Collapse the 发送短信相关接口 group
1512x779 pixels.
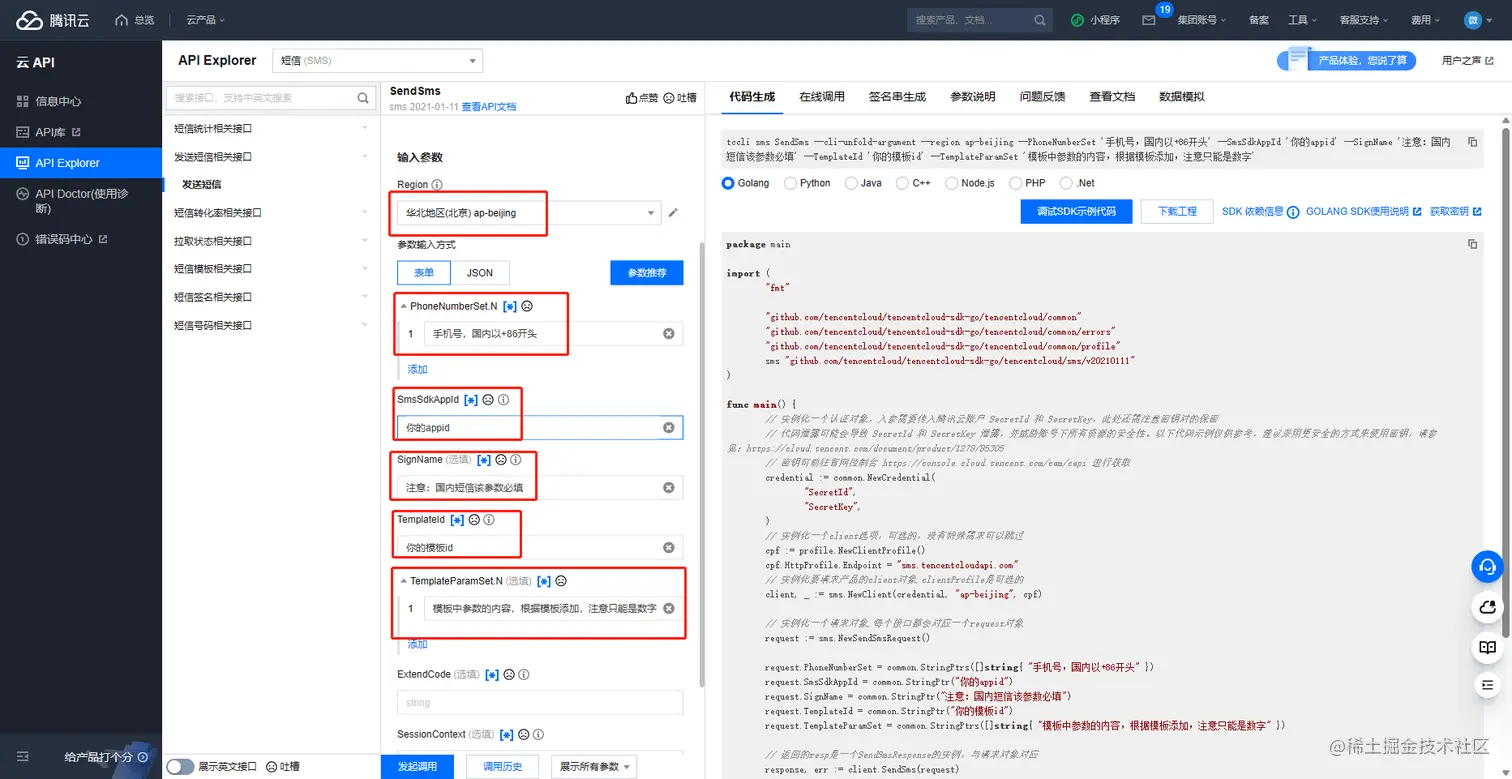click(270, 156)
